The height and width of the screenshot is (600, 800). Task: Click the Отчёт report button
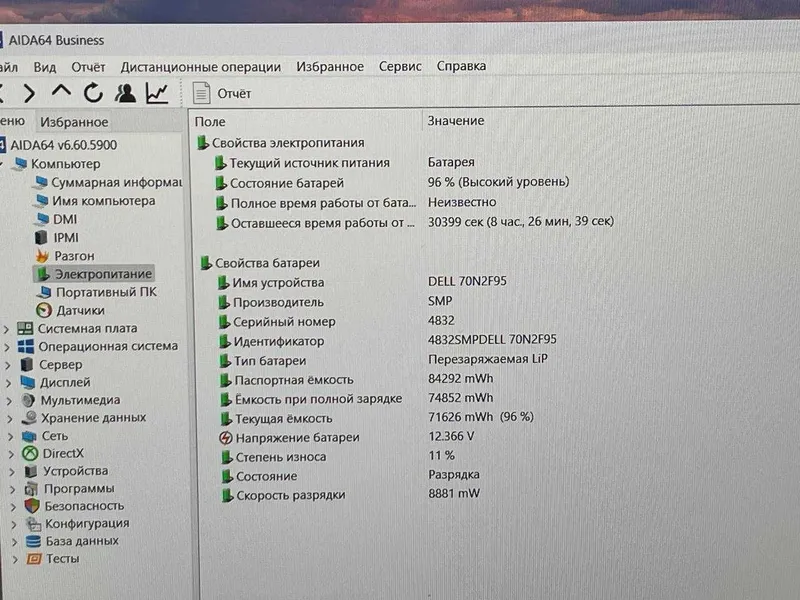tap(222, 93)
